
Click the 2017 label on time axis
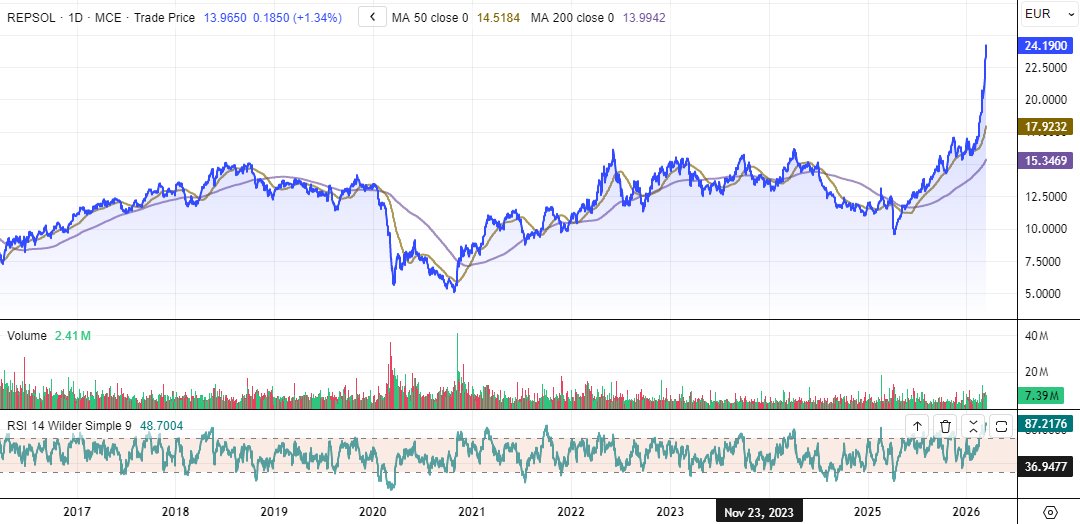[76, 512]
